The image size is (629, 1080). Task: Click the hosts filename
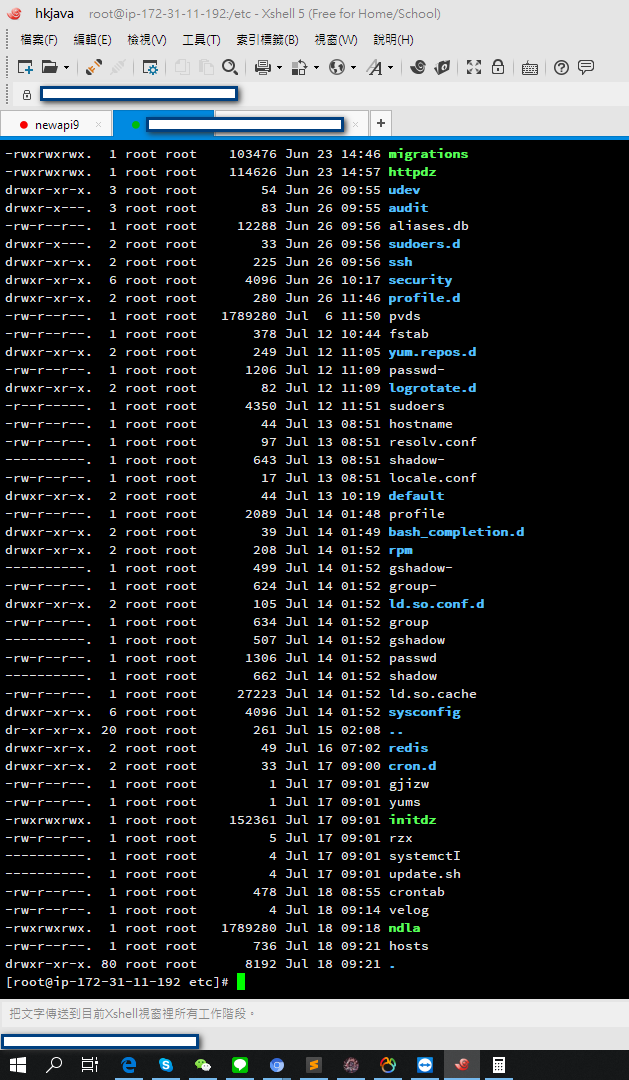pos(409,946)
